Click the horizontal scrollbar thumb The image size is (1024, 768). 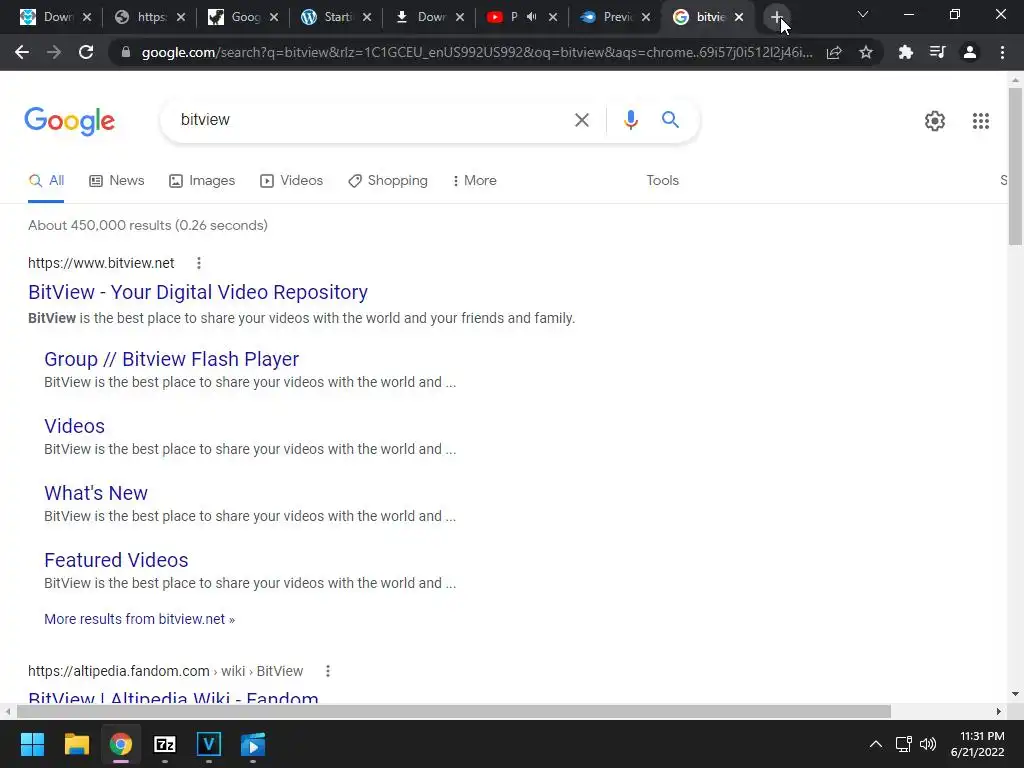(x=454, y=711)
